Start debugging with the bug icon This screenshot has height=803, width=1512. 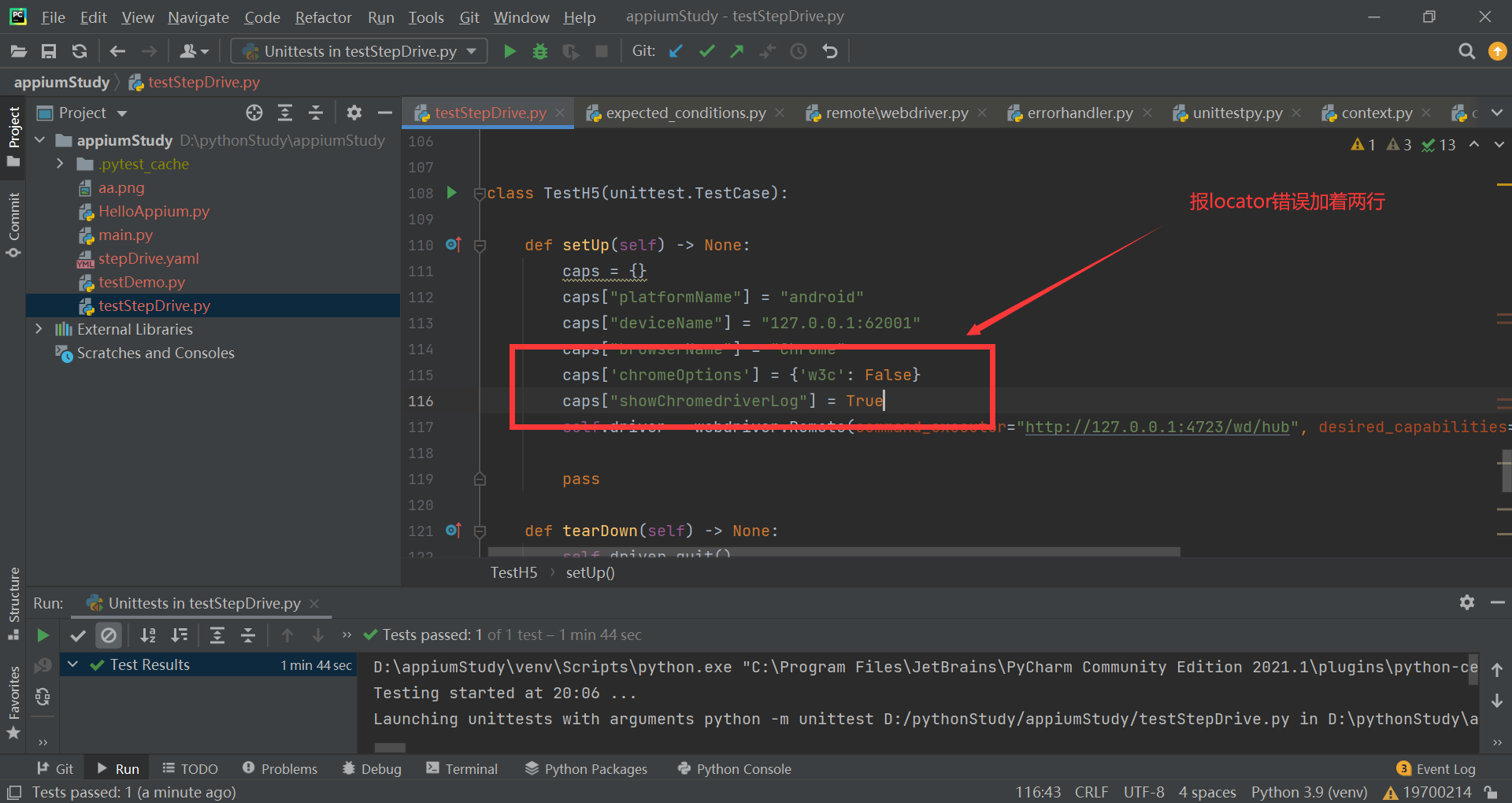(x=540, y=51)
